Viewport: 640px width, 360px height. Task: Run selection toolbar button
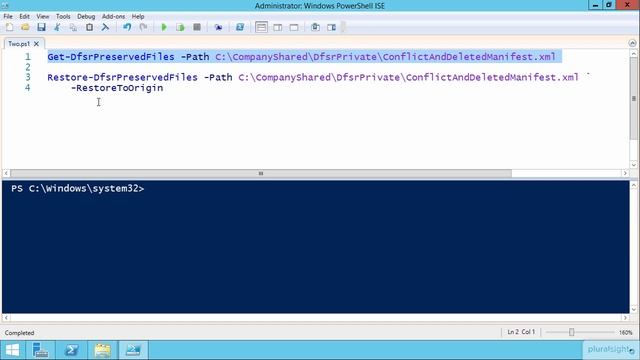[180, 27]
